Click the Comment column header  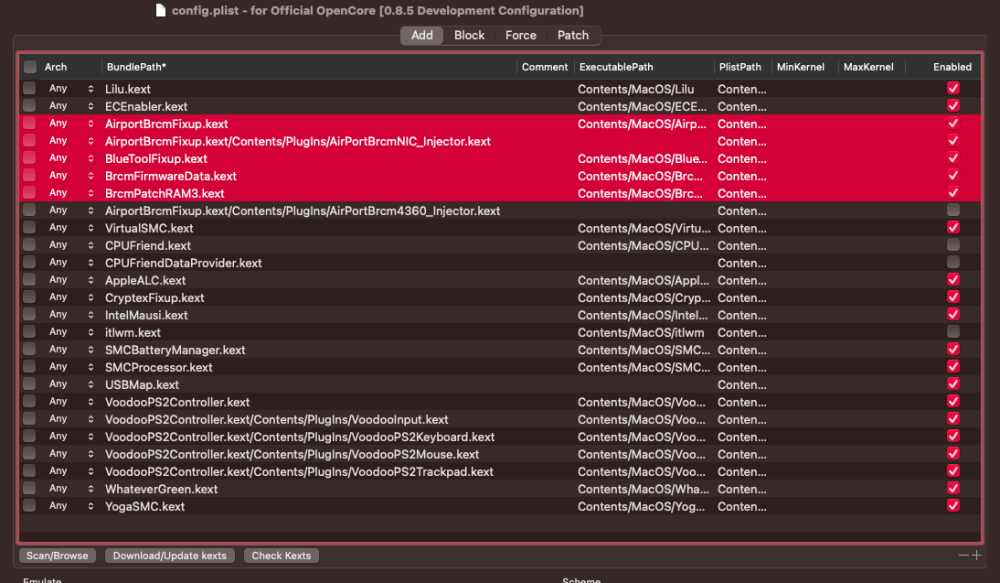tap(545, 66)
